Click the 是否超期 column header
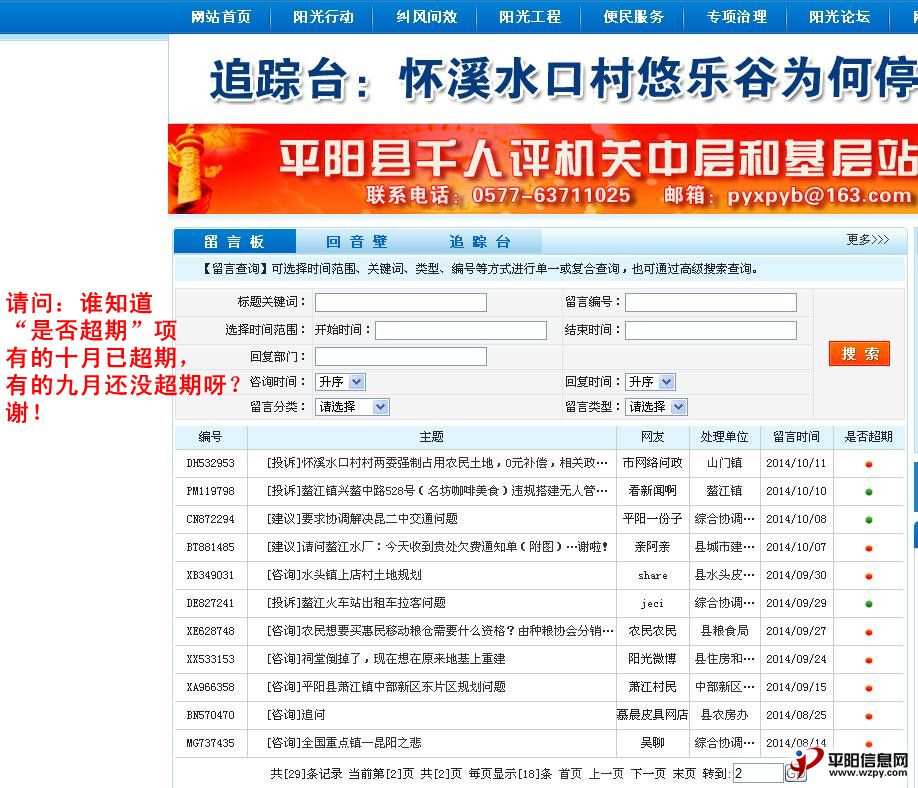The width and height of the screenshot is (918, 788). click(869, 437)
